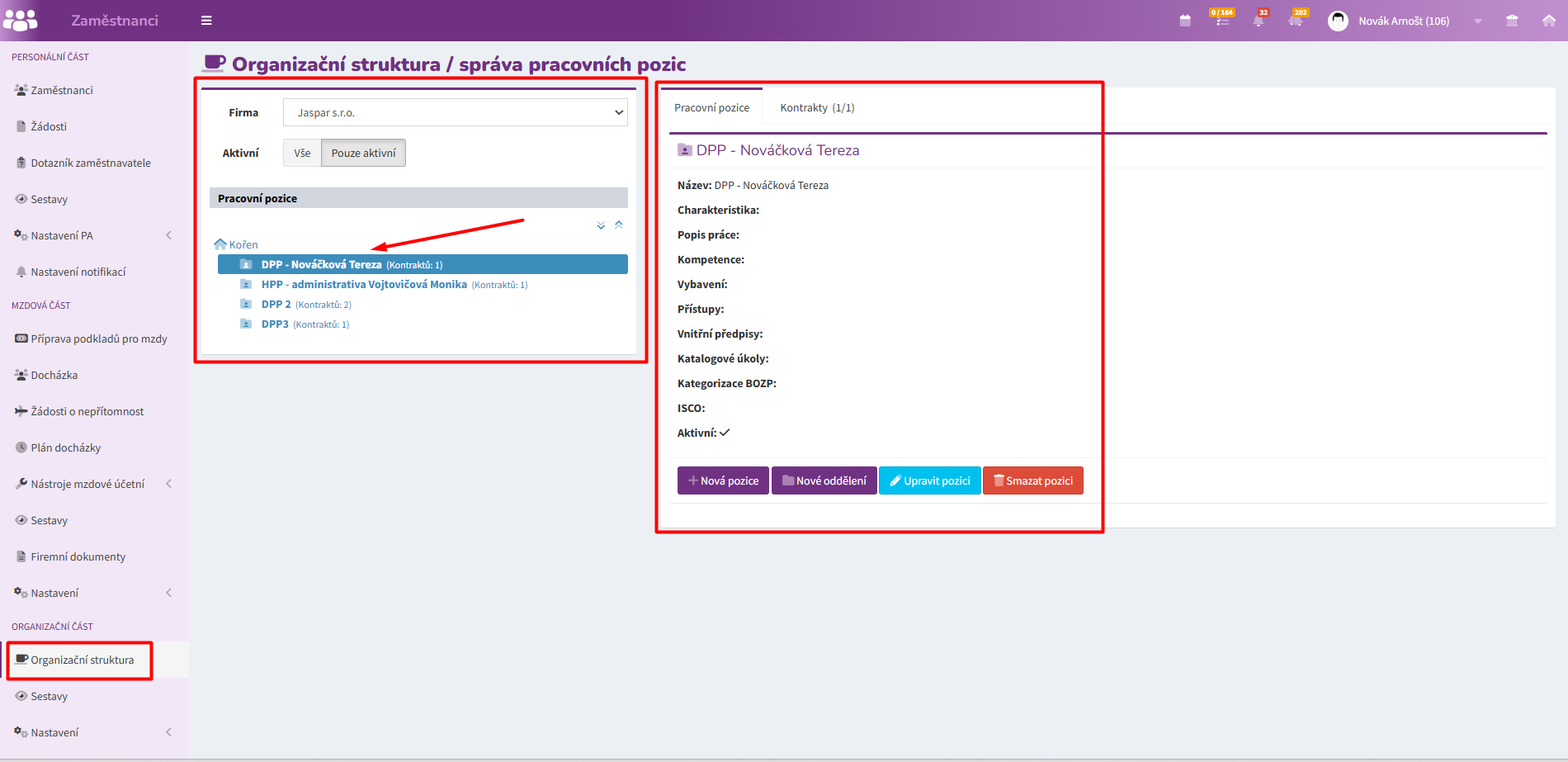Expand all tree nodes with double-down chevron
The width and height of the screenshot is (1568, 762).
click(x=601, y=225)
